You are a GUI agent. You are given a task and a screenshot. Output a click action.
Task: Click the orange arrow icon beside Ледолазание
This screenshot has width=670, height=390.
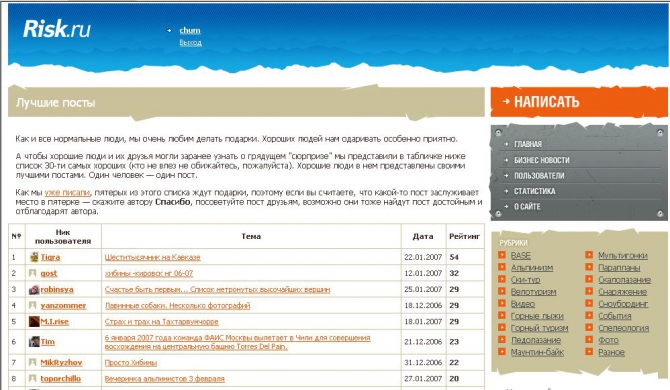pos(502,340)
